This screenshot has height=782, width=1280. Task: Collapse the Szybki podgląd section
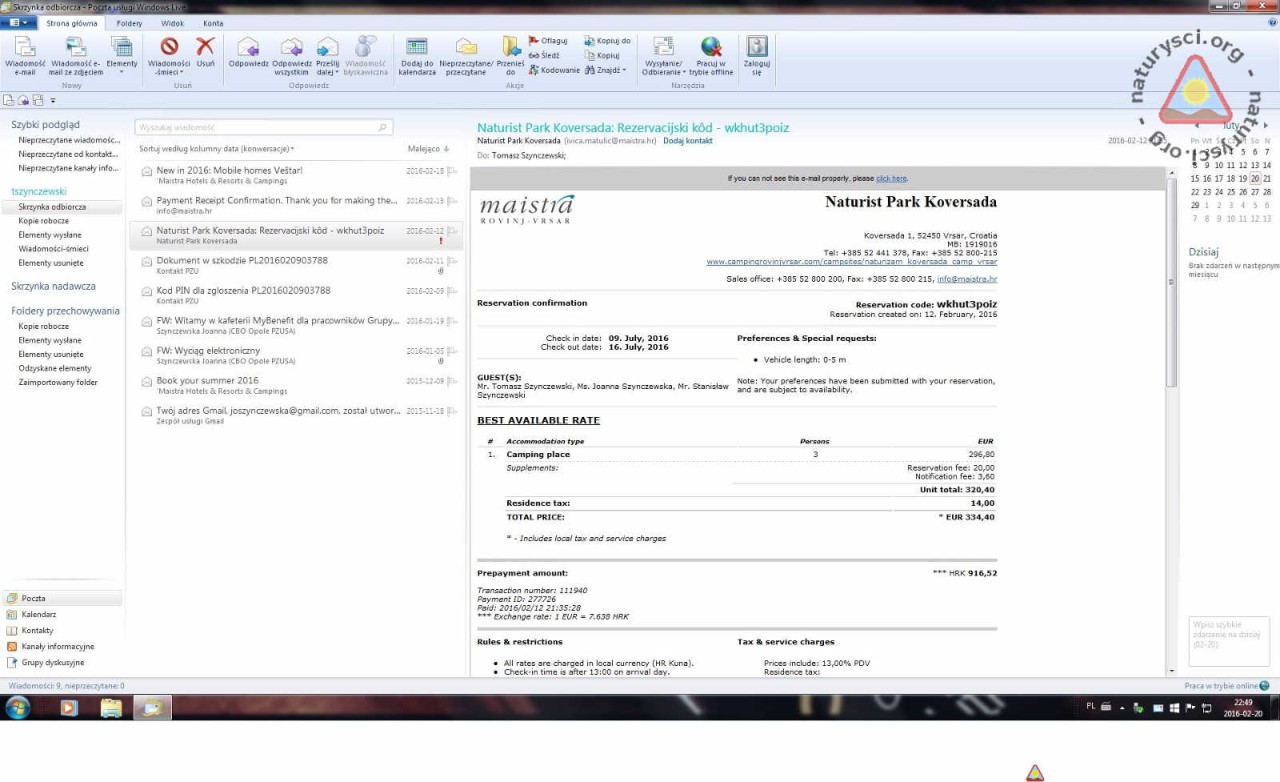point(45,125)
